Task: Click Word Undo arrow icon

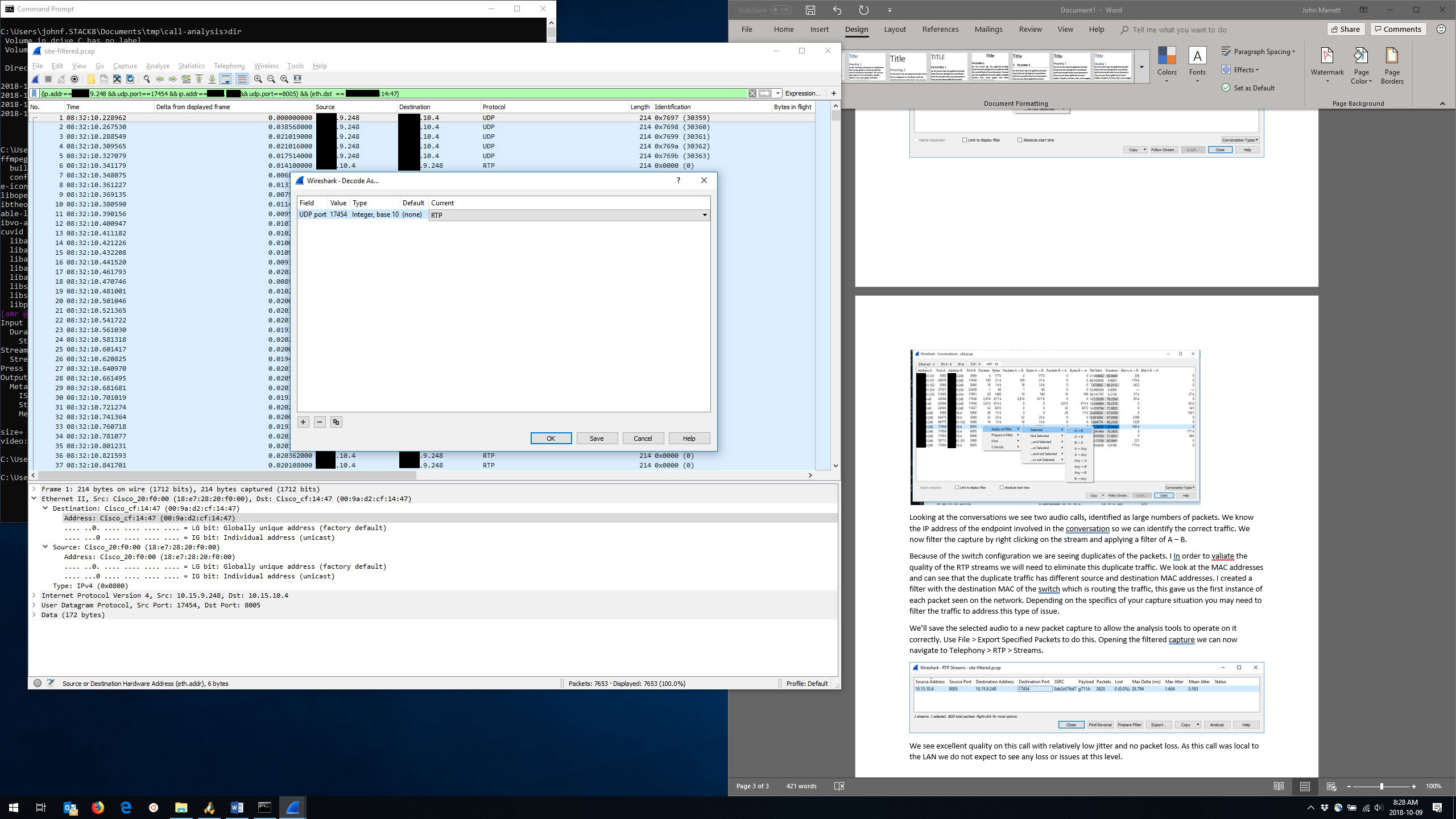Action: (837, 10)
